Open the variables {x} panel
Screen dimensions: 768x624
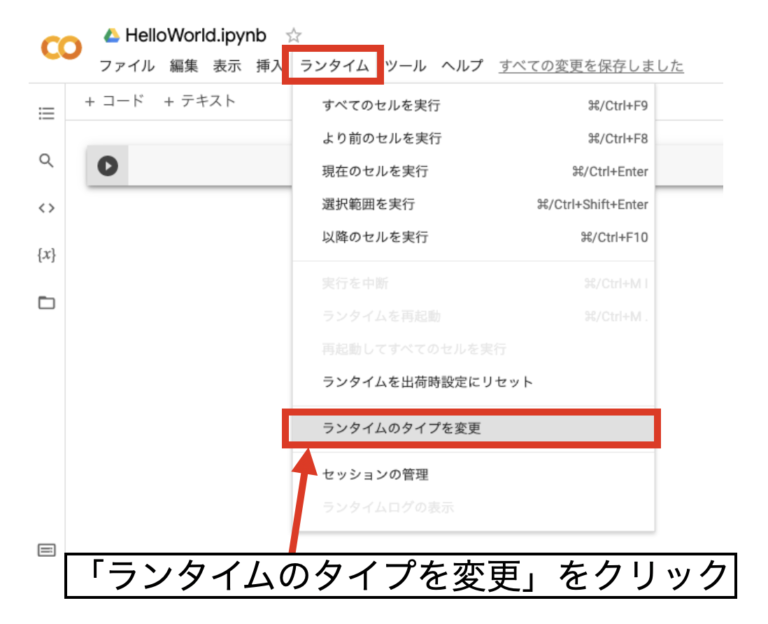[46, 255]
